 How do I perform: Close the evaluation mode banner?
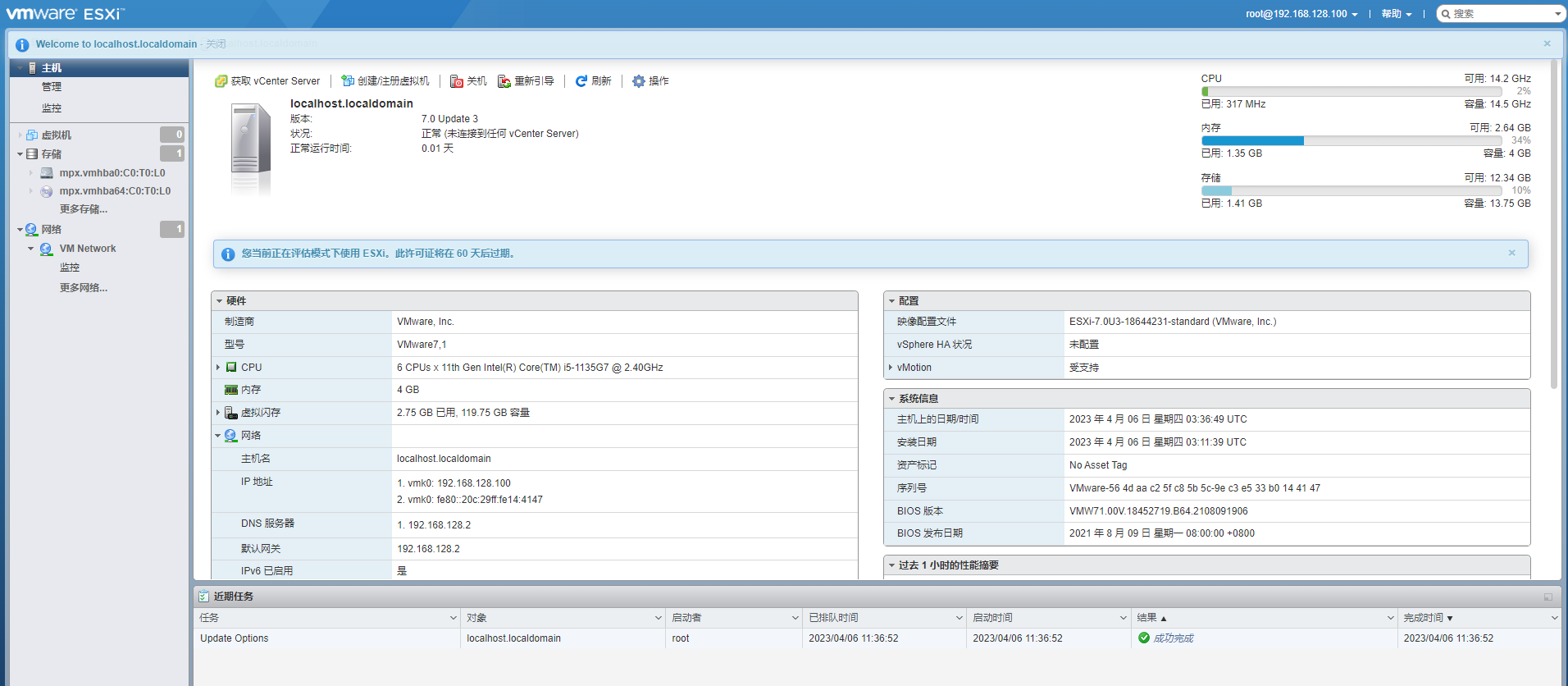pos(1511,253)
